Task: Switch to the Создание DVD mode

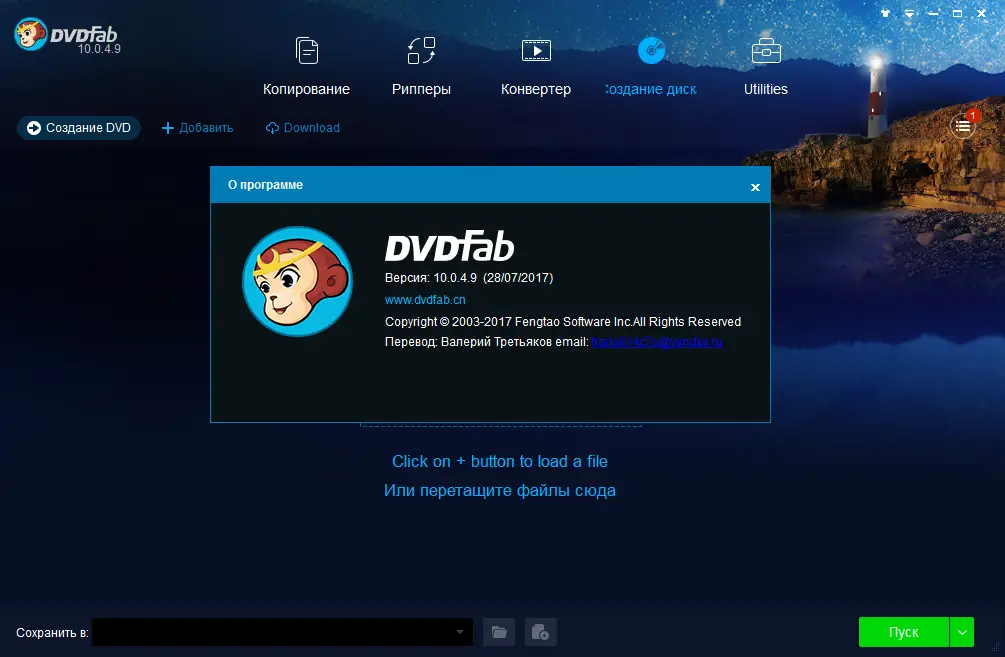Action: click(x=78, y=127)
